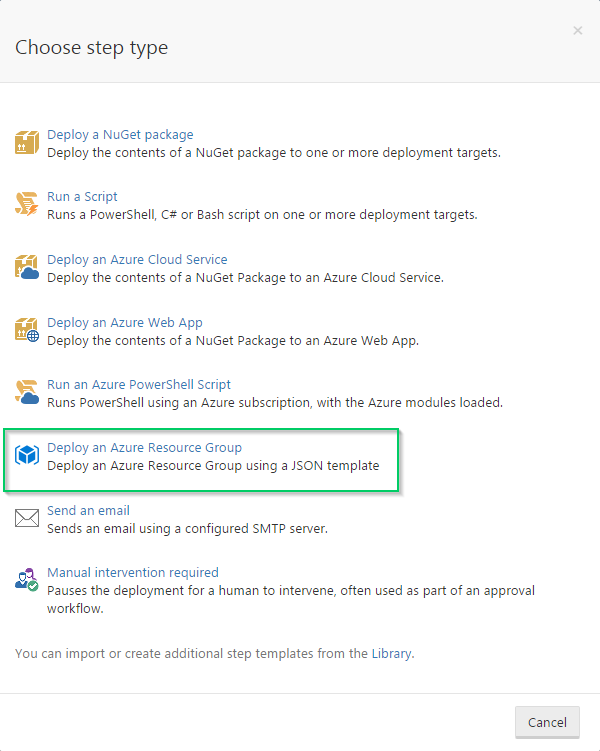Viewport: 600px width, 751px height.
Task: Click the Azure Cloud Service icon
Action: (x=27, y=267)
